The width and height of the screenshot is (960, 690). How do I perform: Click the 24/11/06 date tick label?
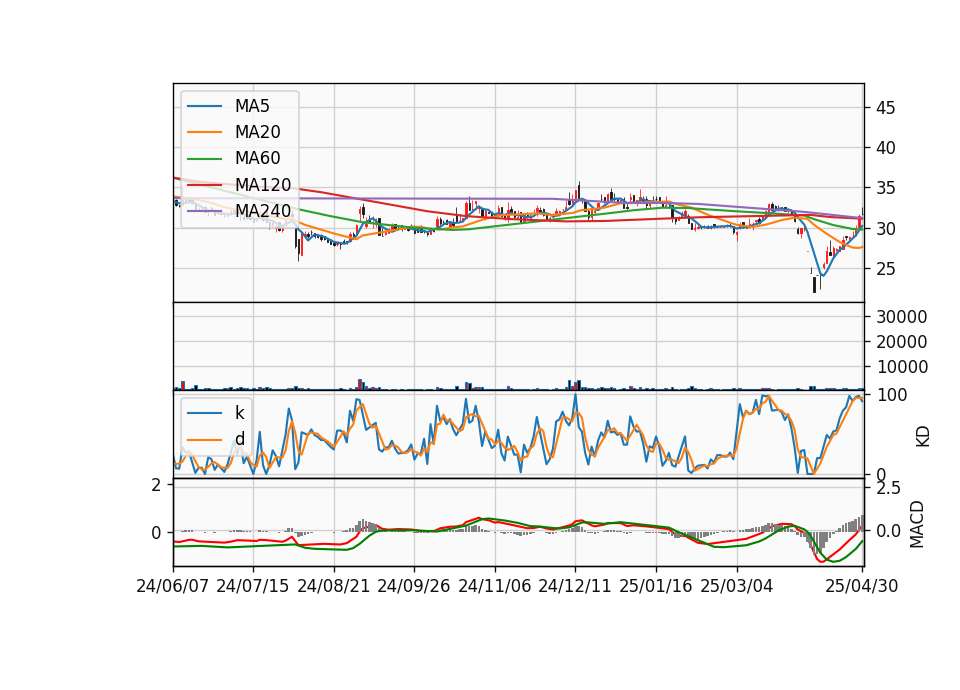tap(495, 586)
